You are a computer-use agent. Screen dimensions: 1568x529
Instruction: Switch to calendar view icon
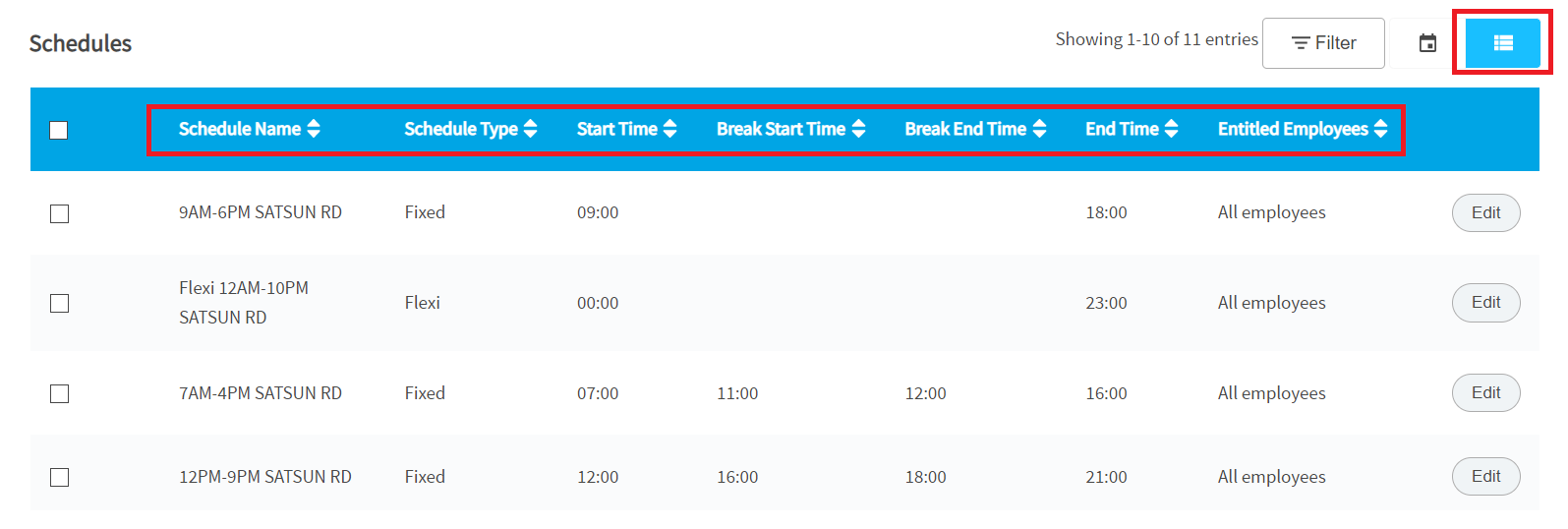1427,43
